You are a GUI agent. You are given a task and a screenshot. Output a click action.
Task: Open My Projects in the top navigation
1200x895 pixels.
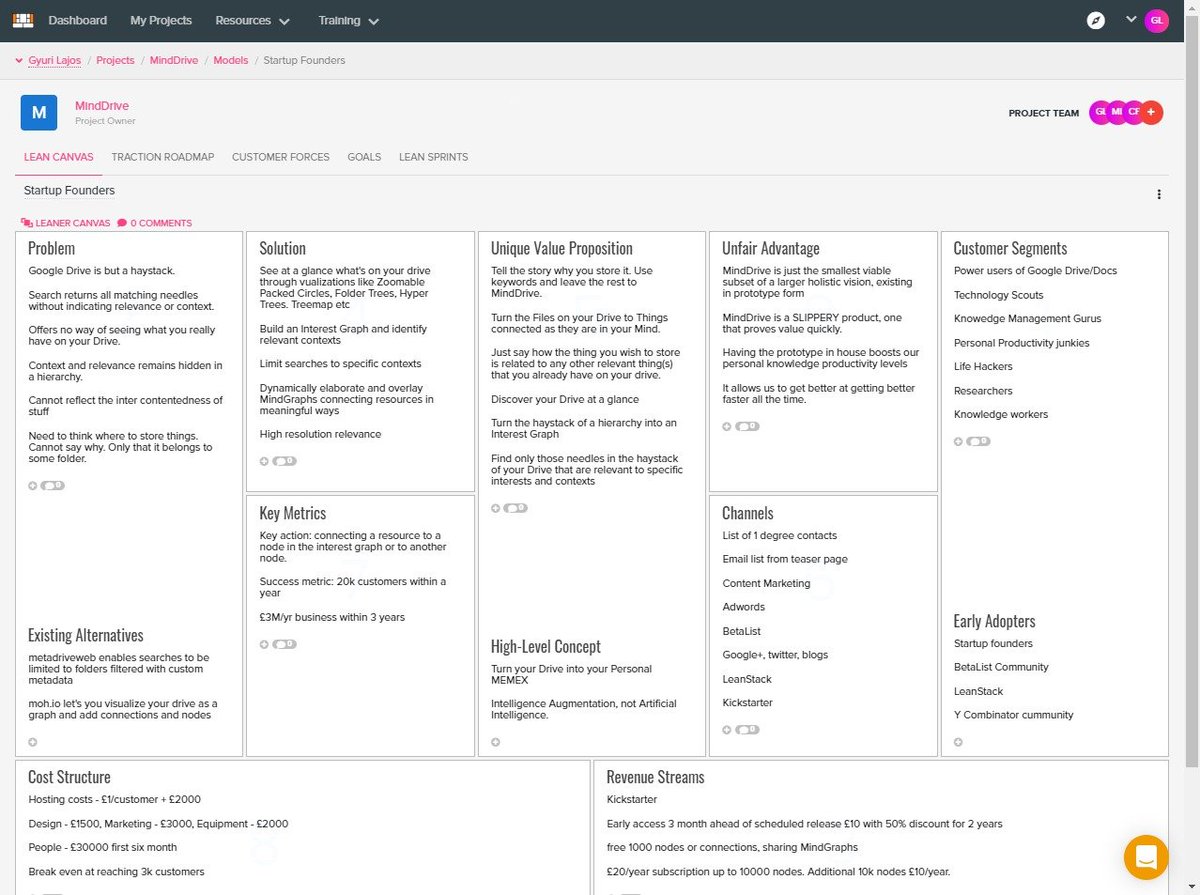161,20
